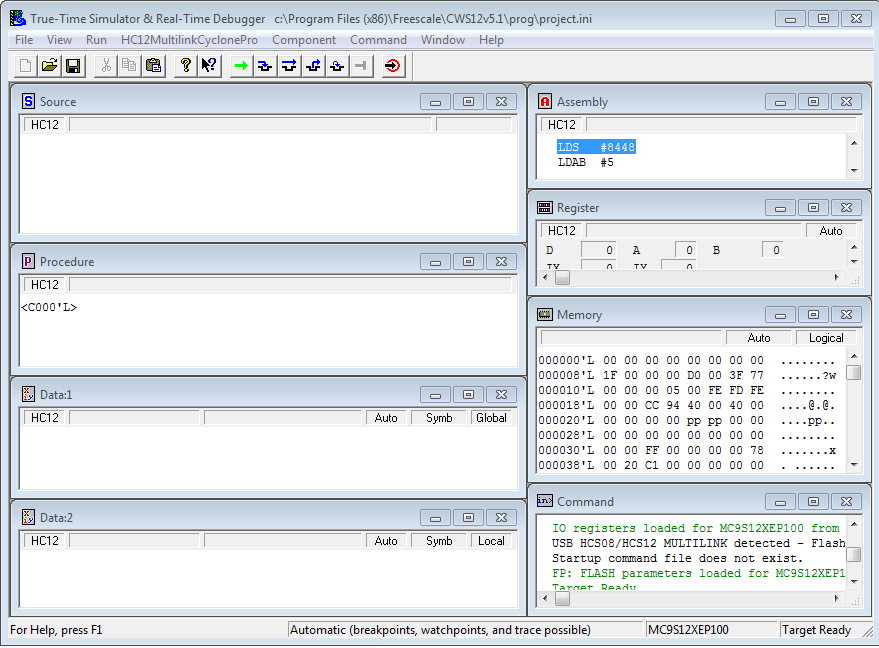Screen dimensions: 879x648
Task: Click the Source window S icon
Action: coord(28,101)
